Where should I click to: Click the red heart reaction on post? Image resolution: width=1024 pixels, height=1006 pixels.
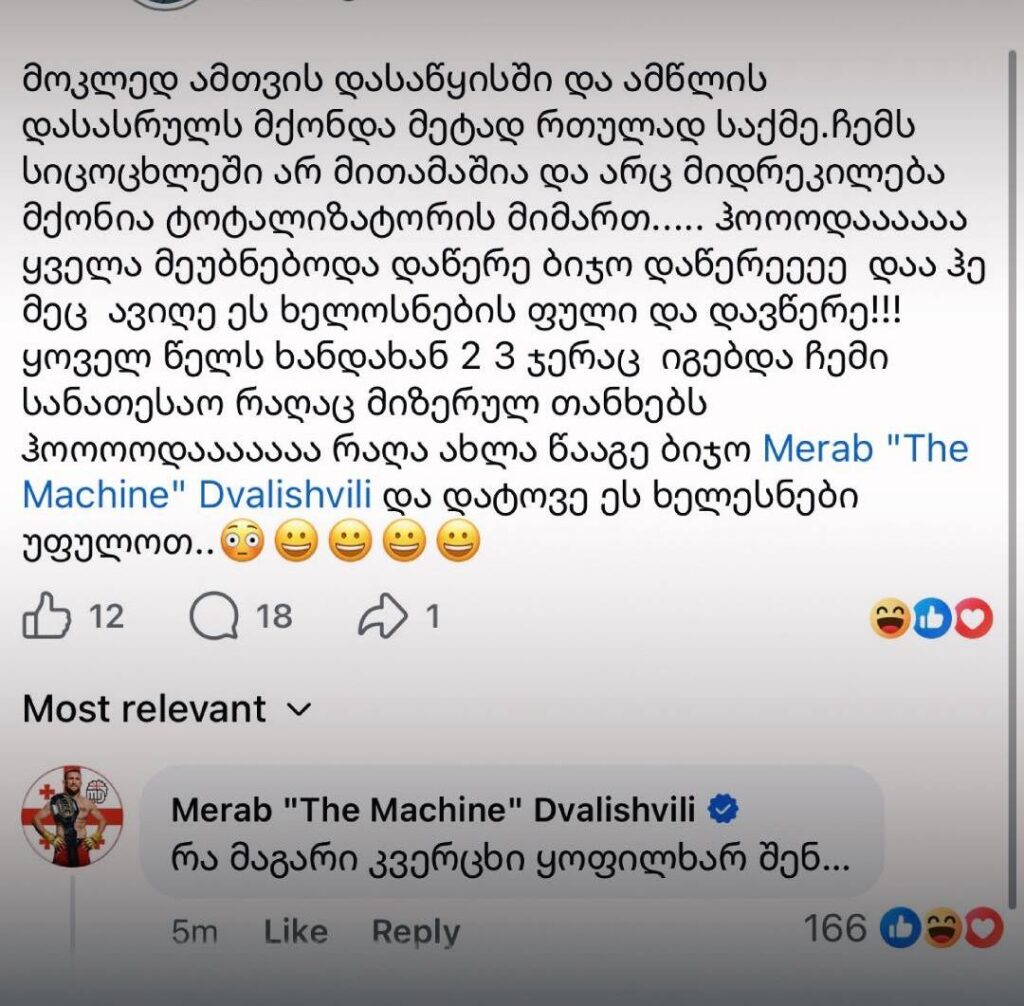[x=973, y=618]
